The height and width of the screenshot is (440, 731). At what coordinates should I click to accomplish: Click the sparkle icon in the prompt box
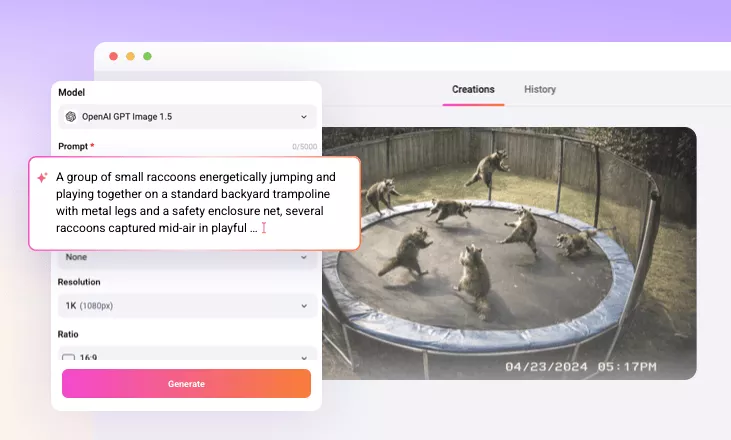[x=42, y=177]
